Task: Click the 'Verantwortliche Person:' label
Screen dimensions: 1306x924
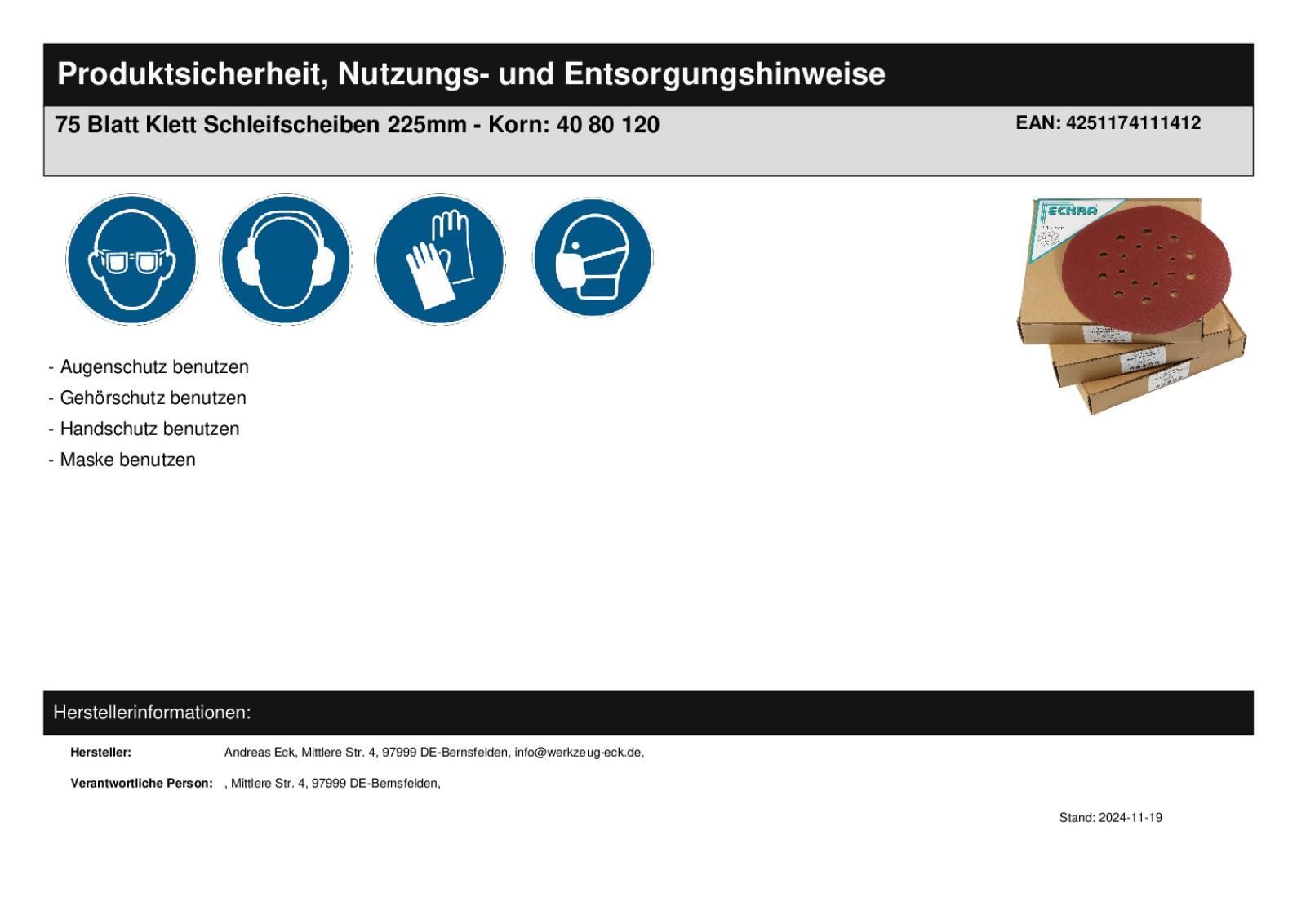Action: (141, 784)
